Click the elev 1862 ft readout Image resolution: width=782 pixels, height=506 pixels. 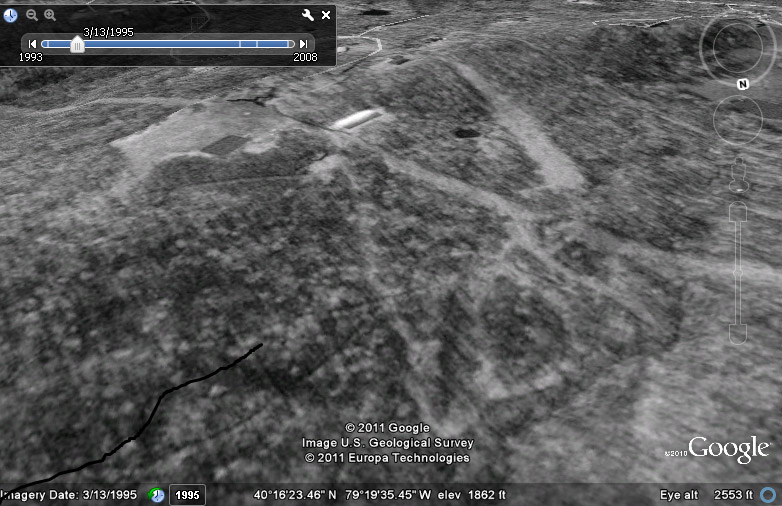tap(472, 495)
